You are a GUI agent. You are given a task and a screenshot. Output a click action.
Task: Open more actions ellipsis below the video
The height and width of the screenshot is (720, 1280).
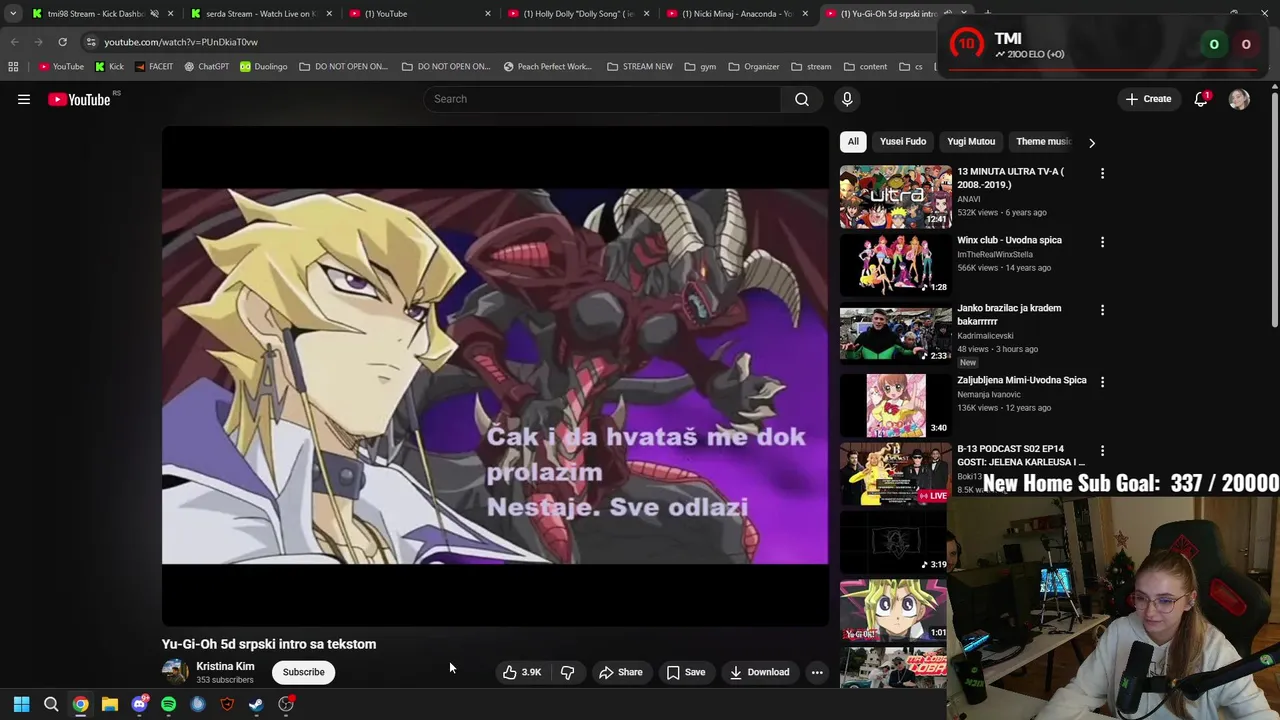click(817, 672)
